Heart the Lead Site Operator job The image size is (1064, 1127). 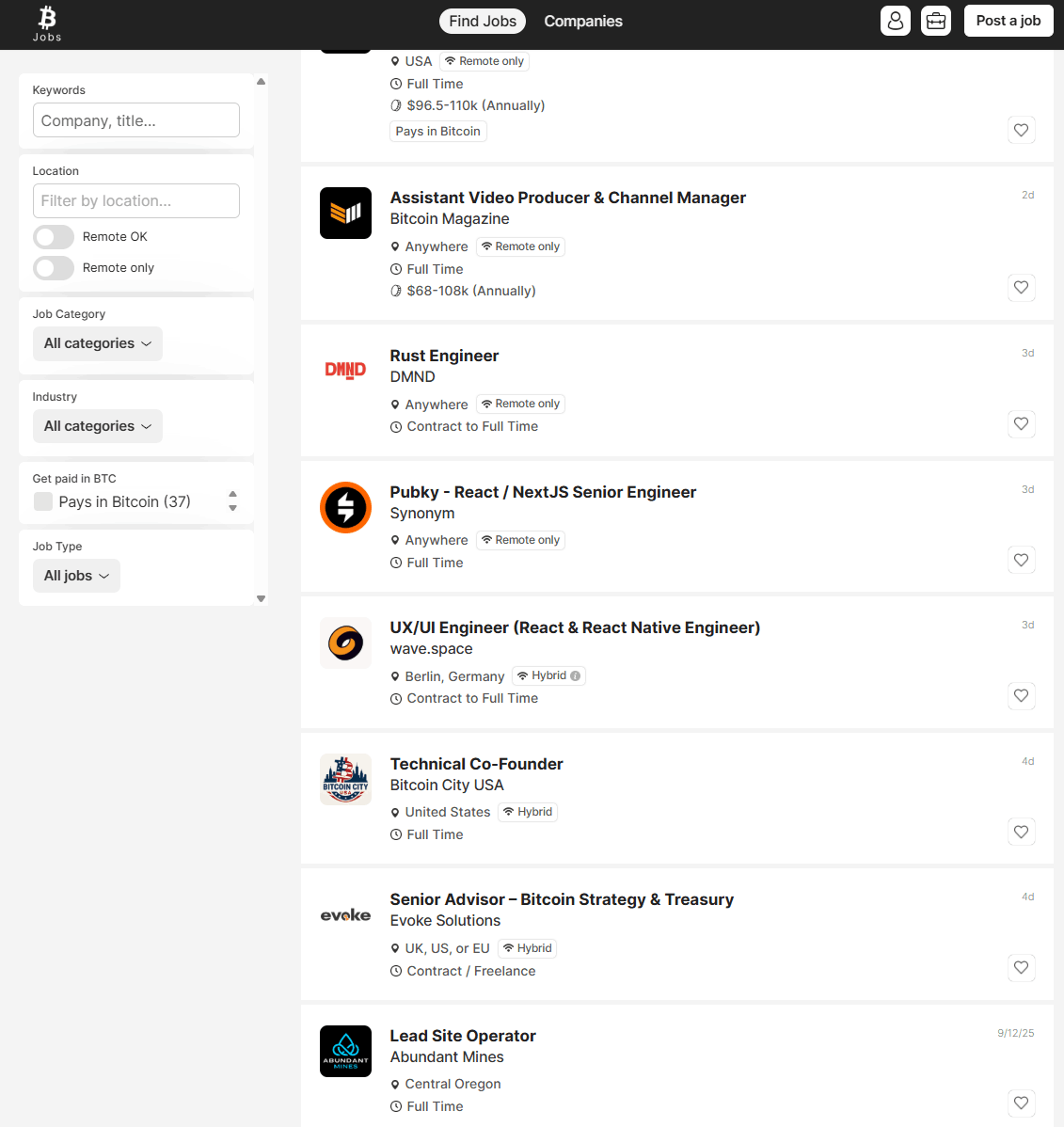tap(1021, 1103)
